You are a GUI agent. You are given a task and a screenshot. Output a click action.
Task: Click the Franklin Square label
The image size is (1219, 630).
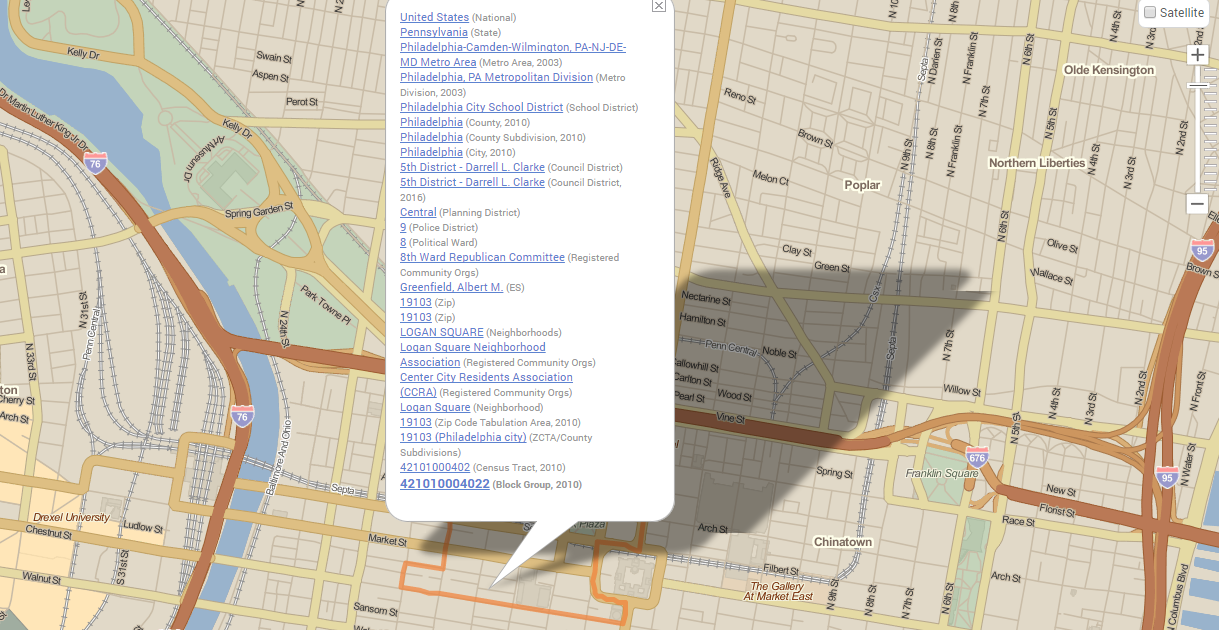(942, 473)
